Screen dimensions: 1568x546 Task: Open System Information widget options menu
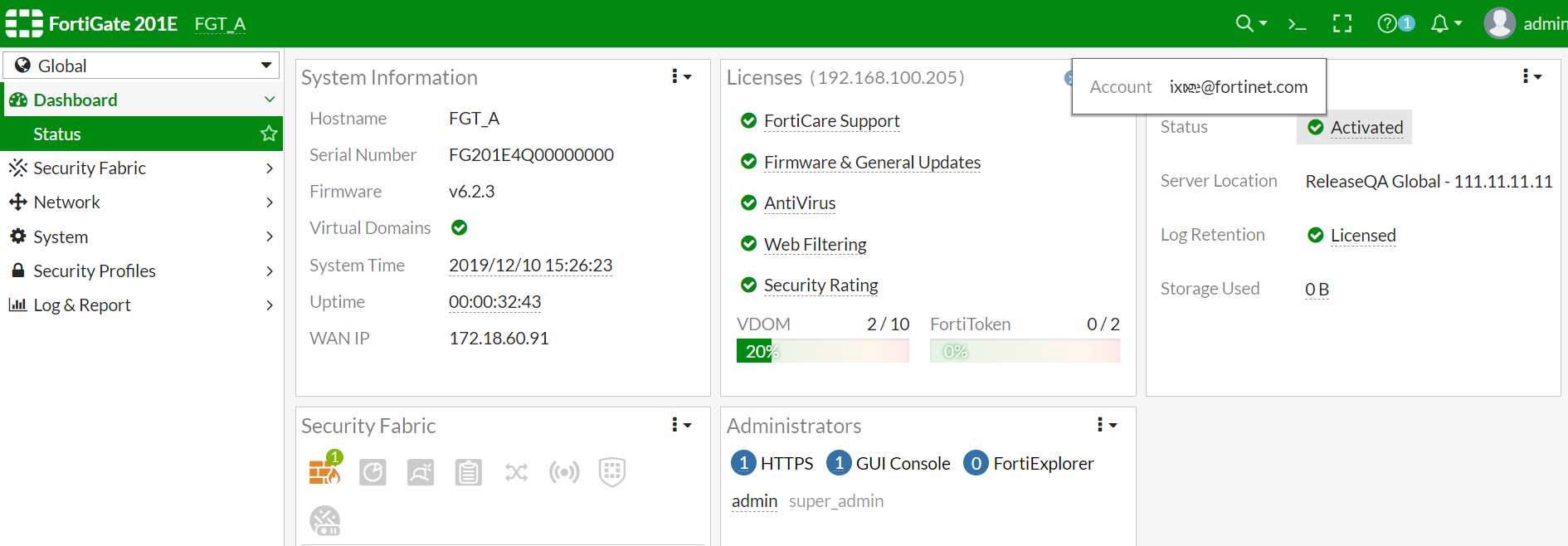click(682, 76)
